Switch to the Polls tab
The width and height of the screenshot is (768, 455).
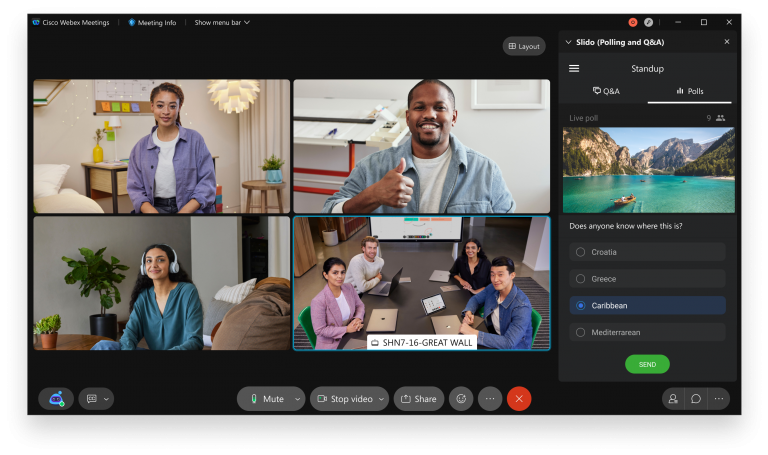pos(690,91)
